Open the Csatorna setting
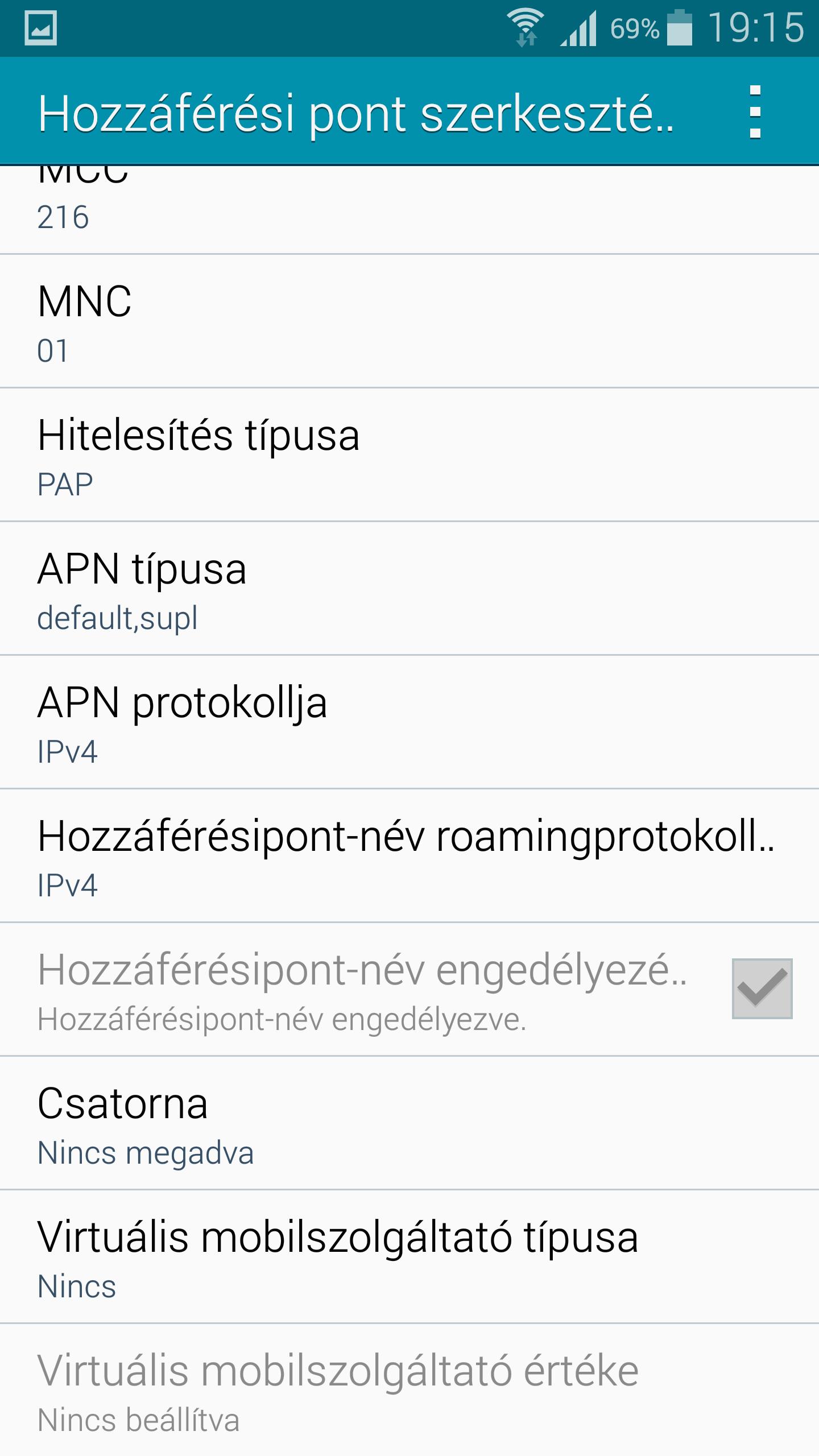Viewport: 819px width, 1456px height. tap(409, 1123)
